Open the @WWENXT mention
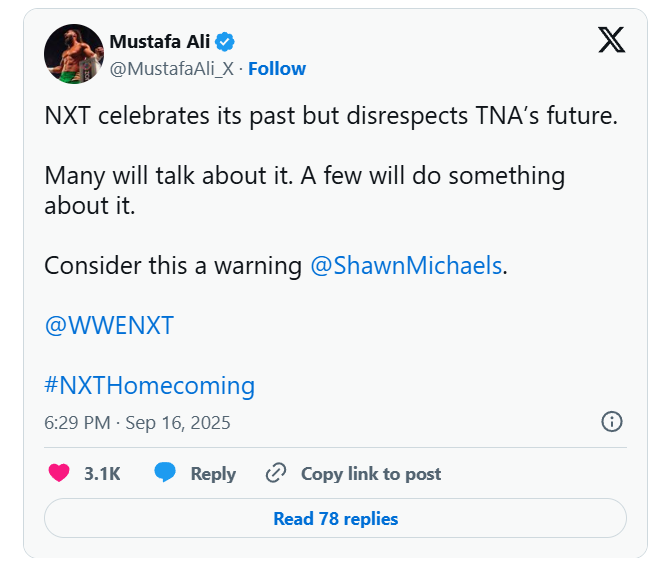This screenshot has height=573, width=665. [x=109, y=326]
